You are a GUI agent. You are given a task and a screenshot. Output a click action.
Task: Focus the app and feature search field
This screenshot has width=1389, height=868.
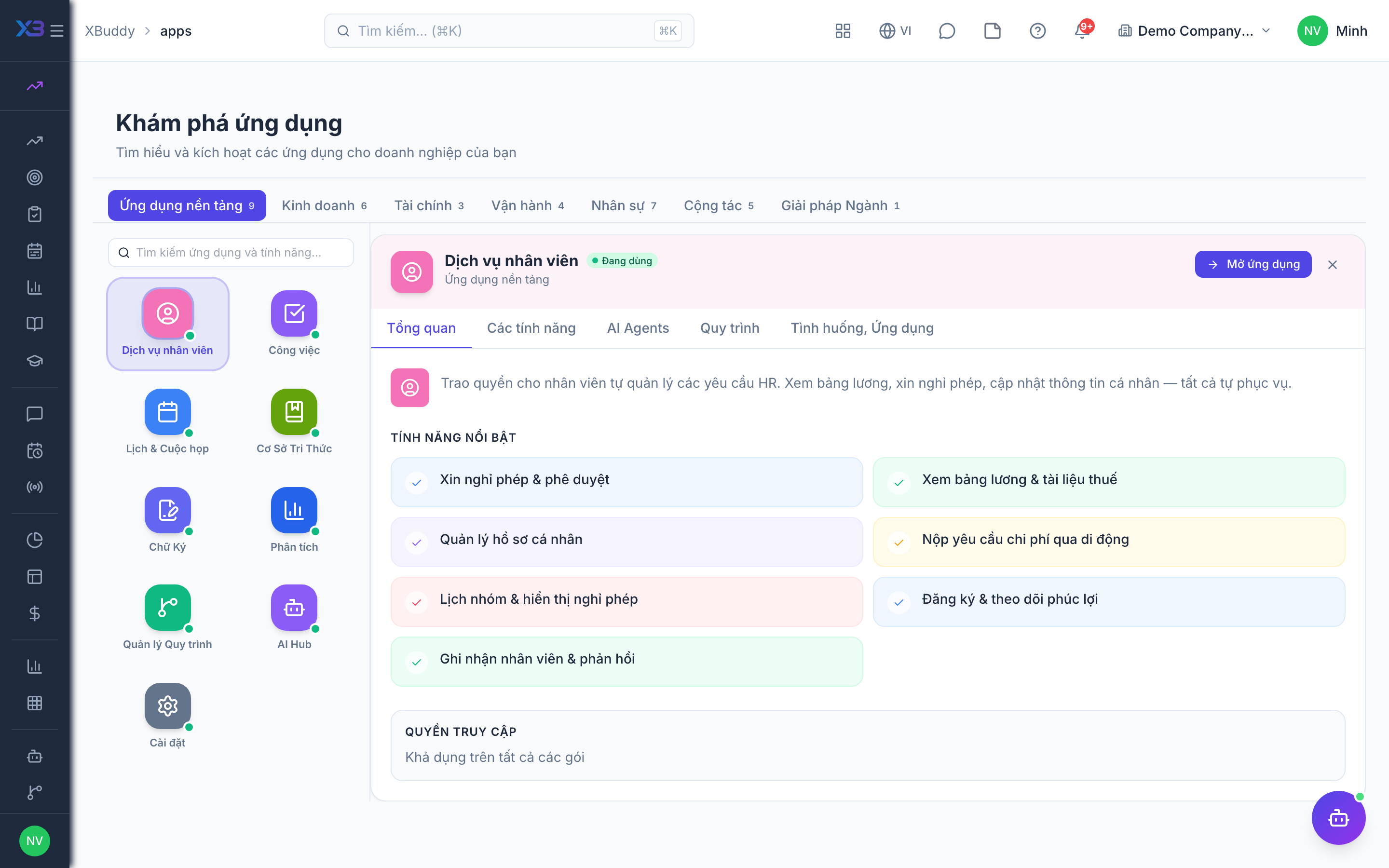click(231, 253)
